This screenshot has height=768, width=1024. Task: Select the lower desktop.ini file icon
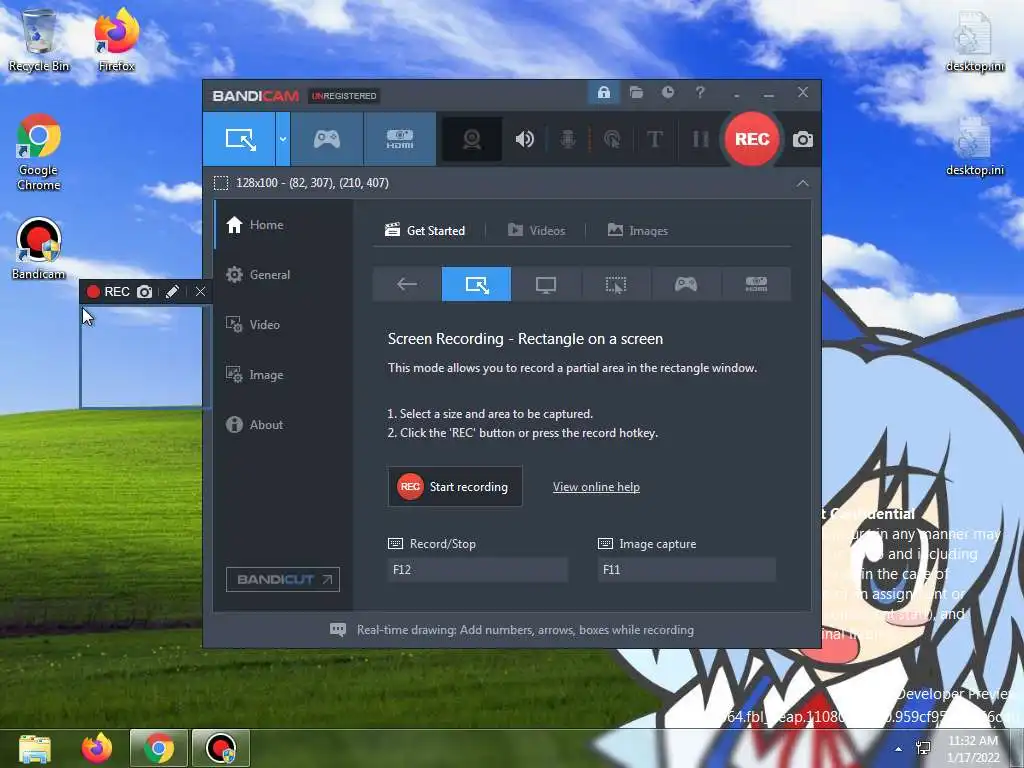tap(974, 146)
